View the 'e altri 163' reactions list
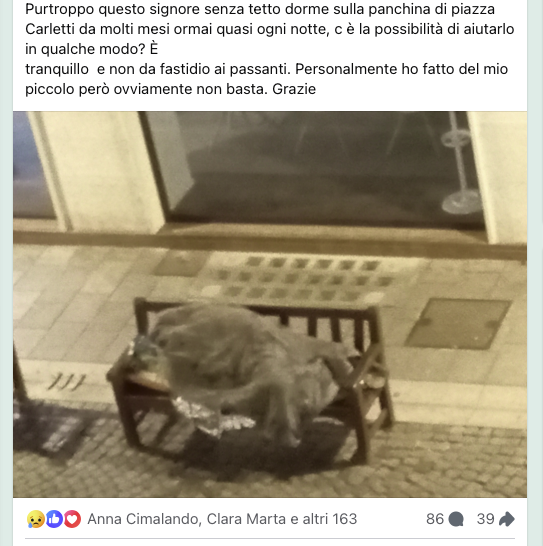 click(x=324, y=519)
